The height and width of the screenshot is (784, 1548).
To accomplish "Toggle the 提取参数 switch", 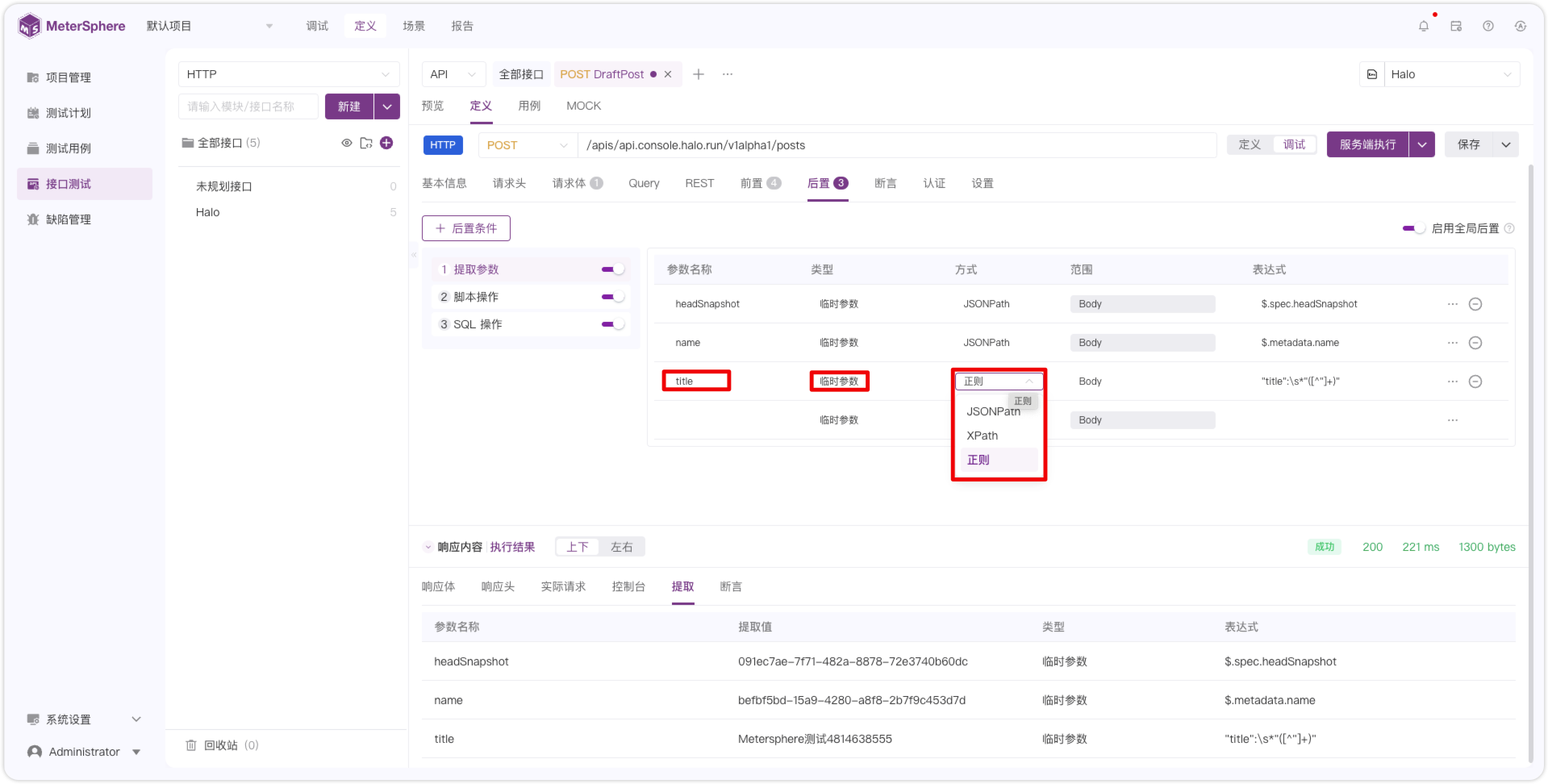I will point(613,269).
